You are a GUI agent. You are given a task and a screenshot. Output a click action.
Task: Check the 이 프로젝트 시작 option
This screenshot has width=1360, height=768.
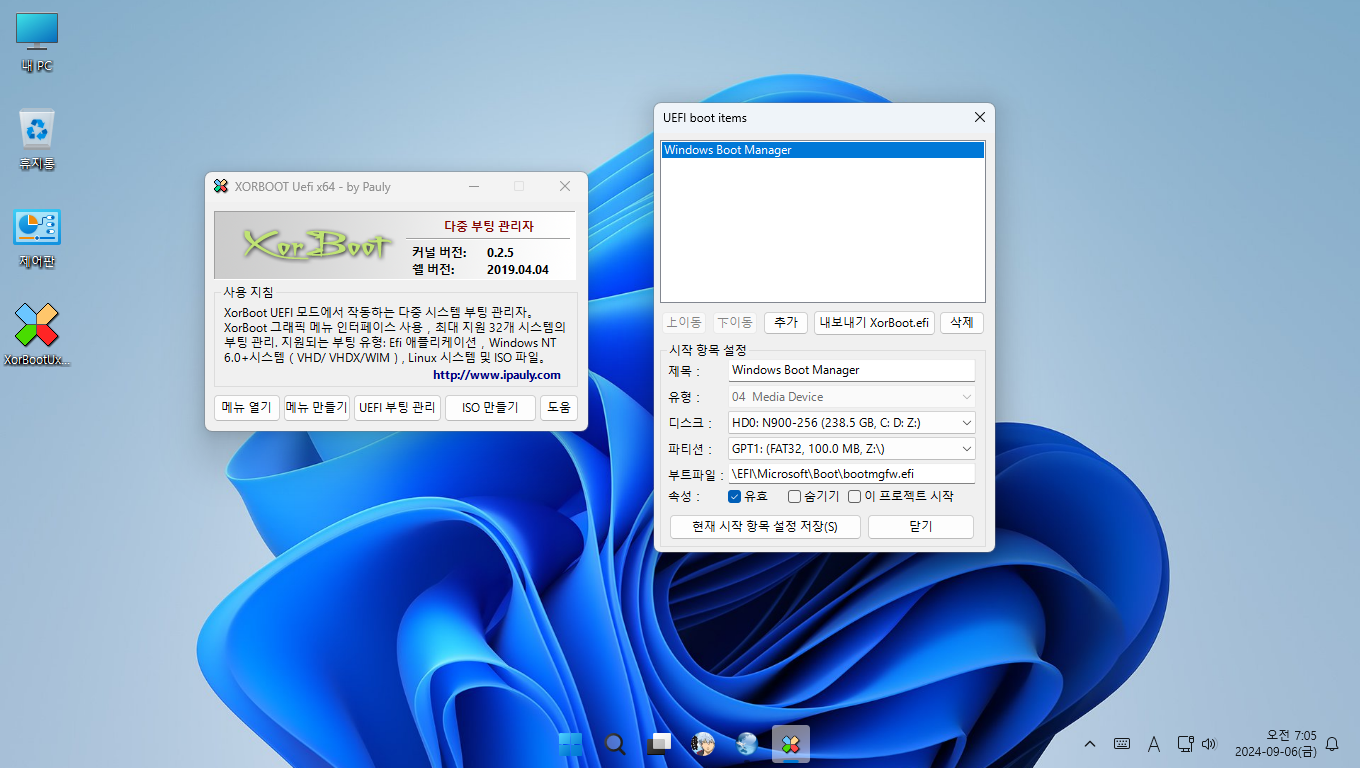click(x=854, y=496)
